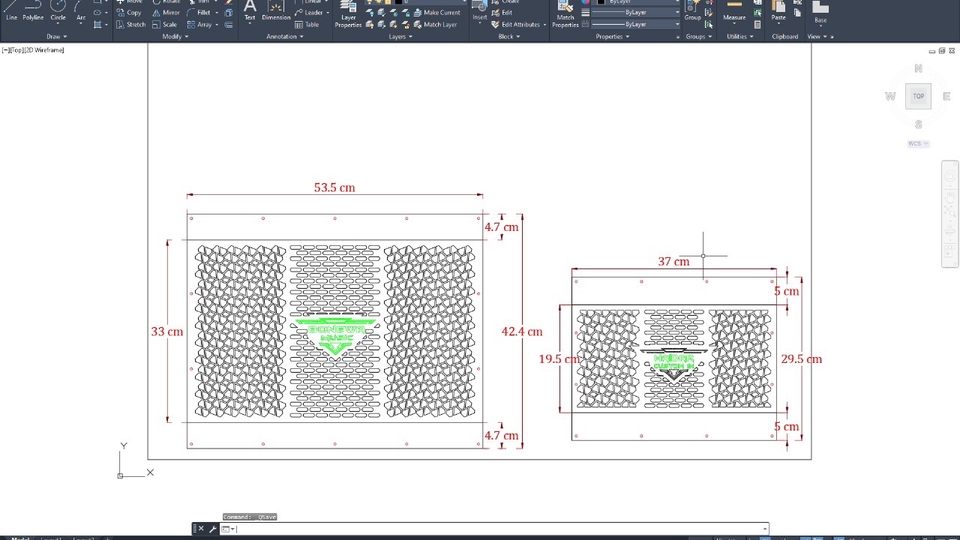Screen dimensions: 960x540
Task: Start the Array command
Action: coord(200,24)
